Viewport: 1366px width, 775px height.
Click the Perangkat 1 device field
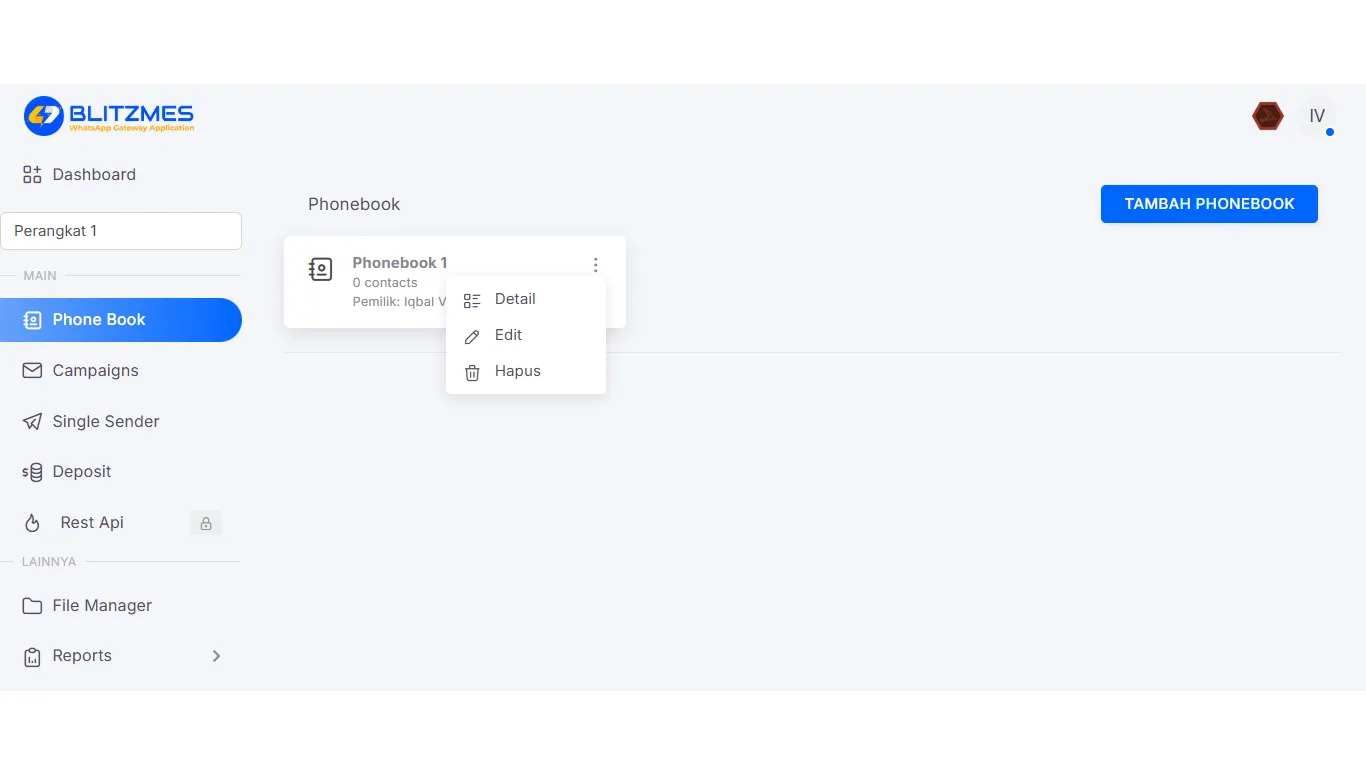(121, 231)
